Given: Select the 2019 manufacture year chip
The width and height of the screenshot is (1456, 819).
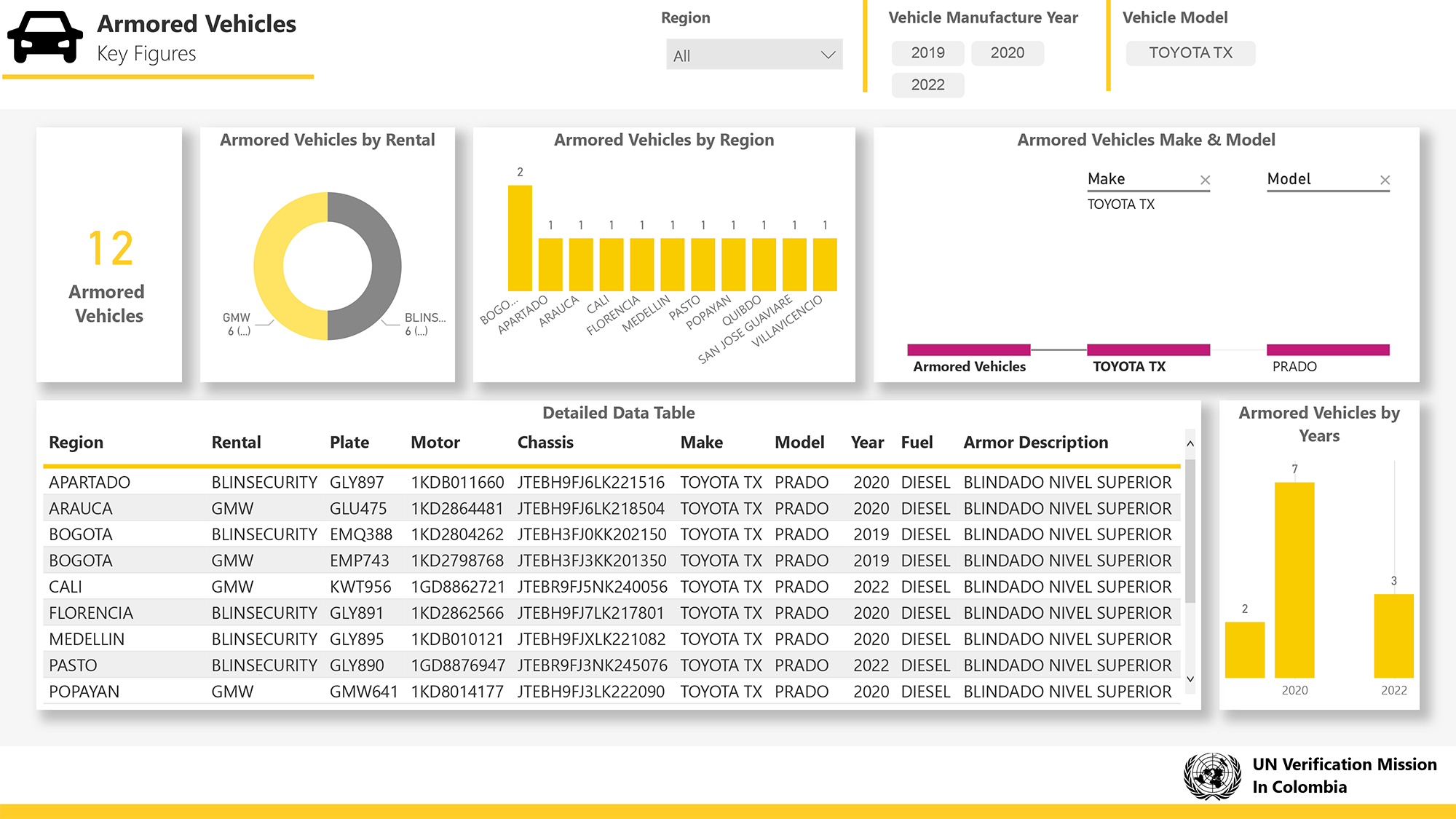Looking at the screenshot, I should point(927,53).
